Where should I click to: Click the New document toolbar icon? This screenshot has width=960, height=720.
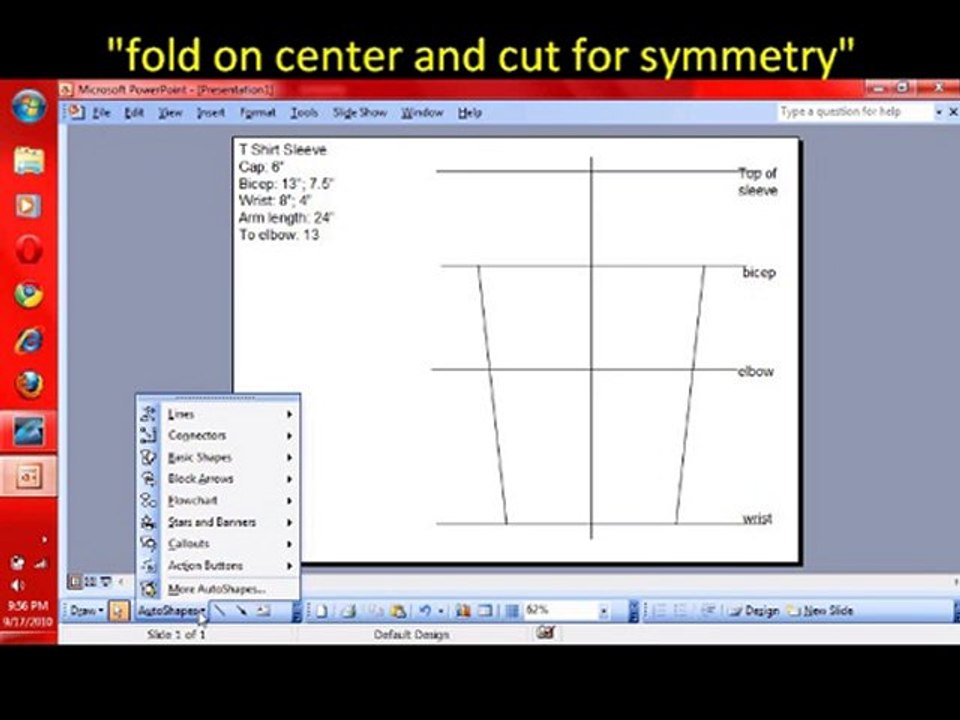point(321,610)
